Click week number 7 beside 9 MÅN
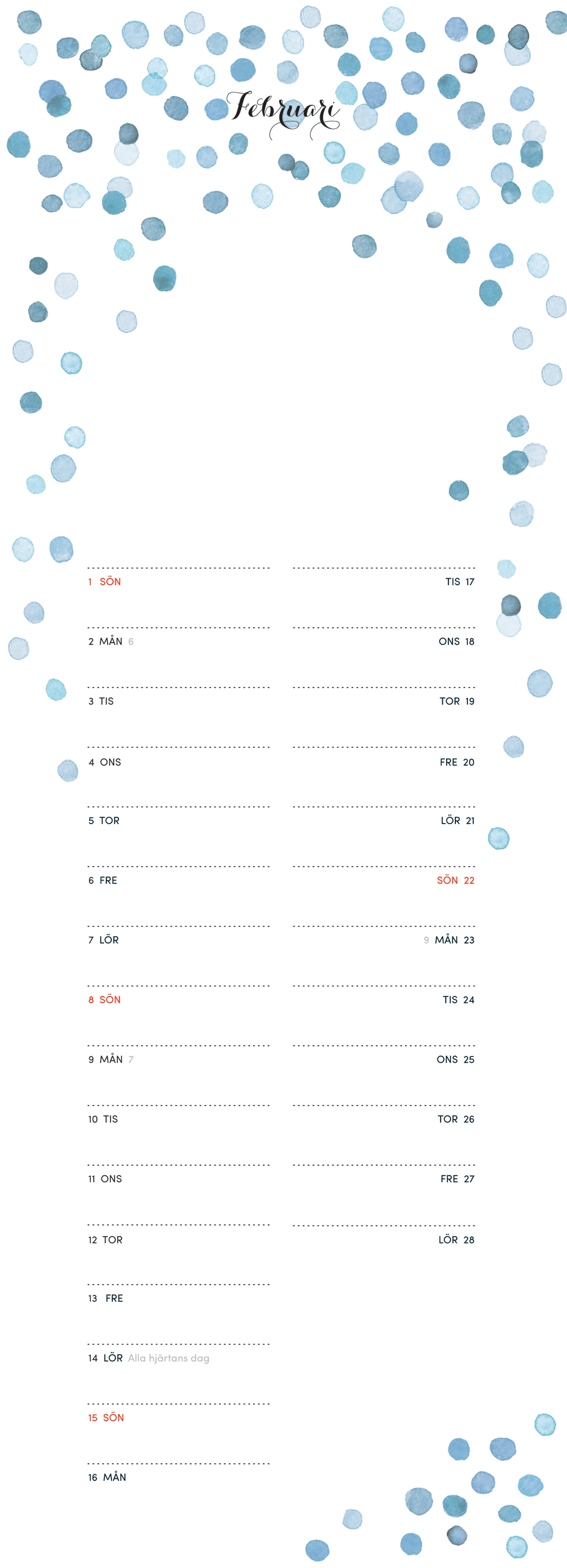 pyautogui.click(x=131, y=1060)
